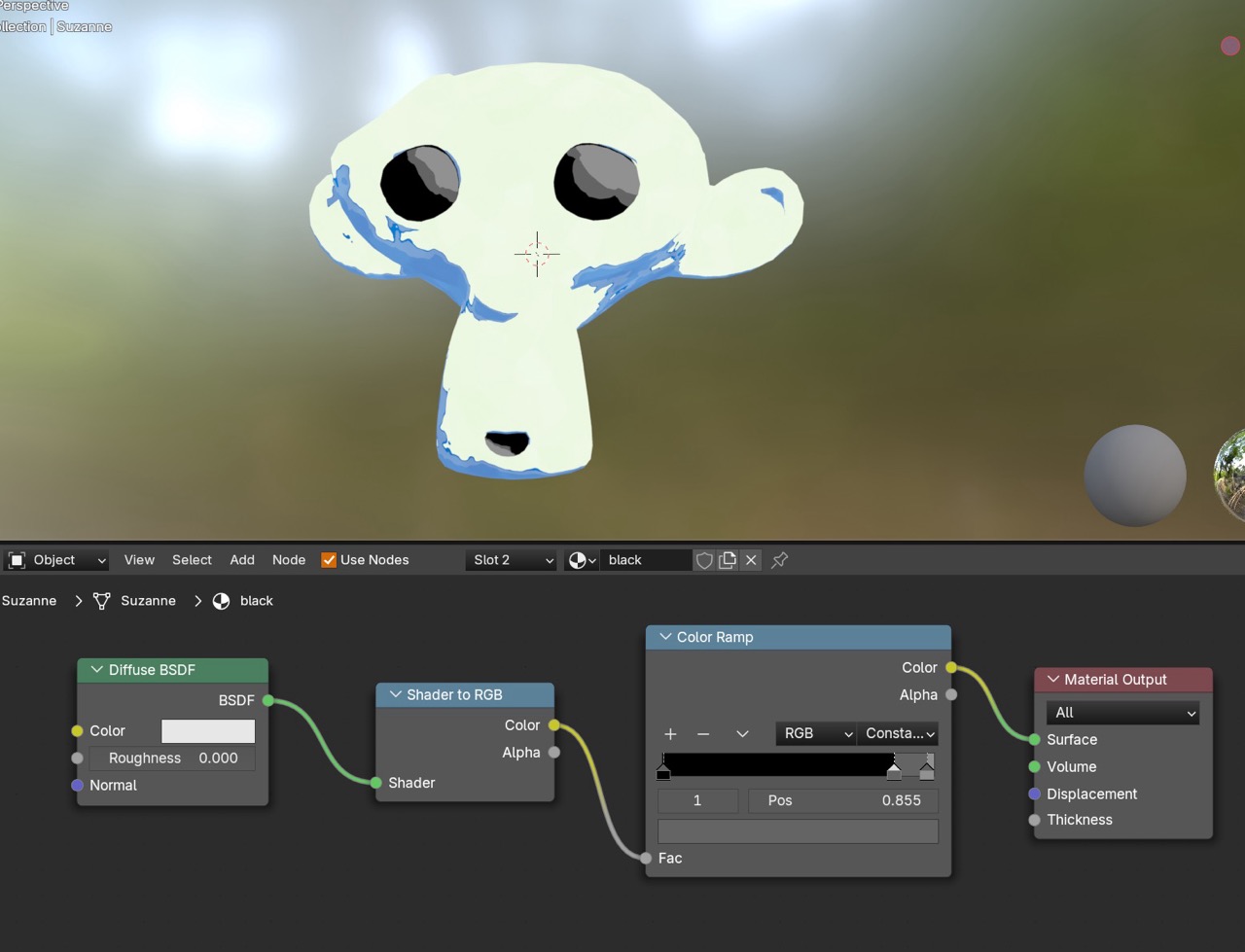The height and width of the screenshot is (952, 1245).
Task: Open the All target dropdown in Material Output
Action: pos(1122,713)
